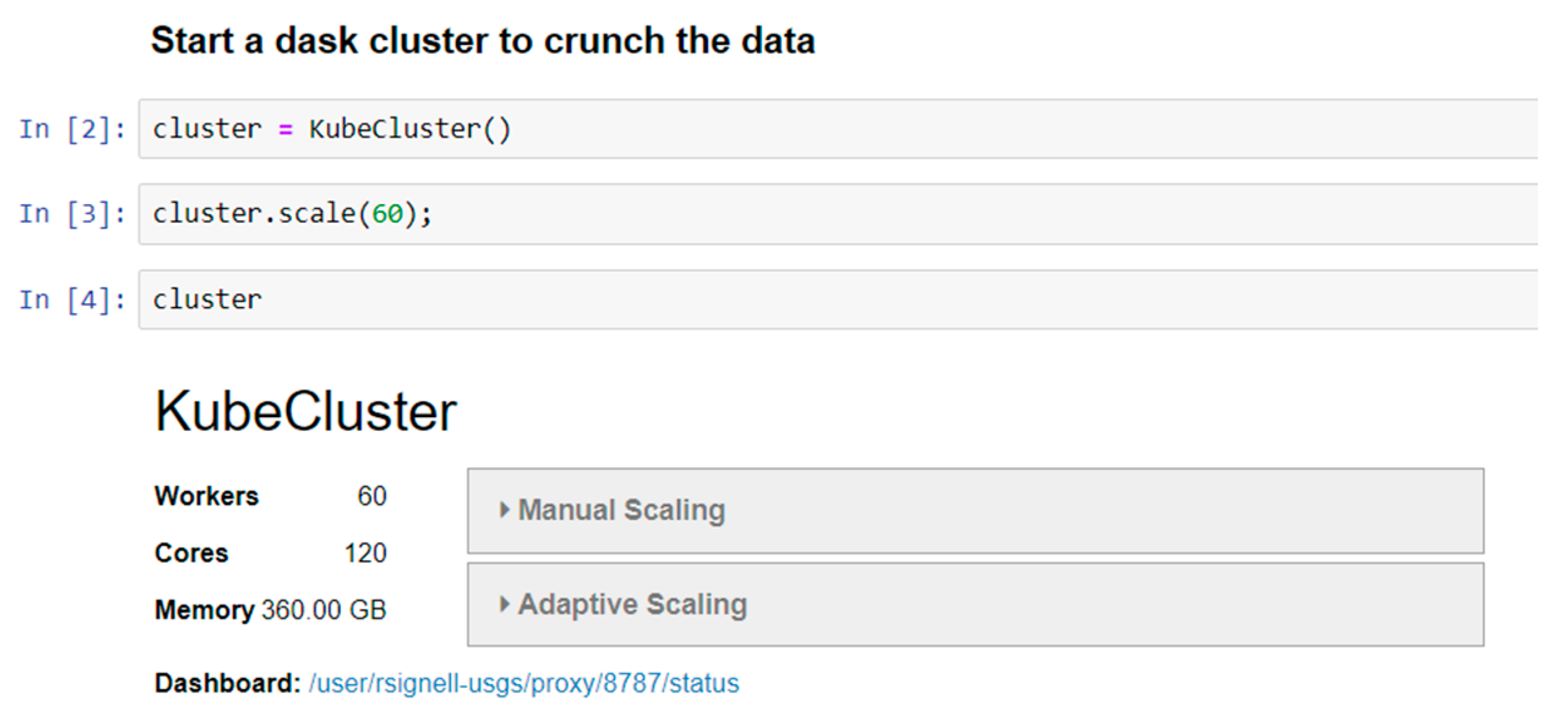
Task: Open the dashboard status link
Action: (524, 683)
